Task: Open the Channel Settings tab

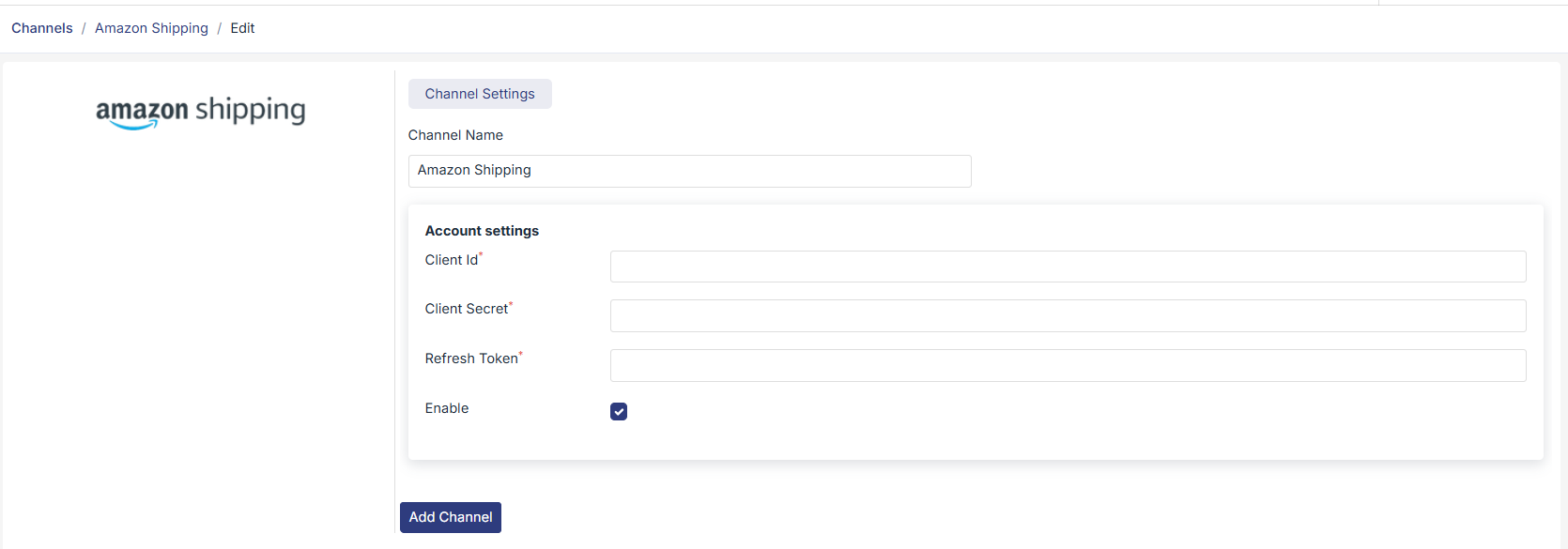Action: 480,94
